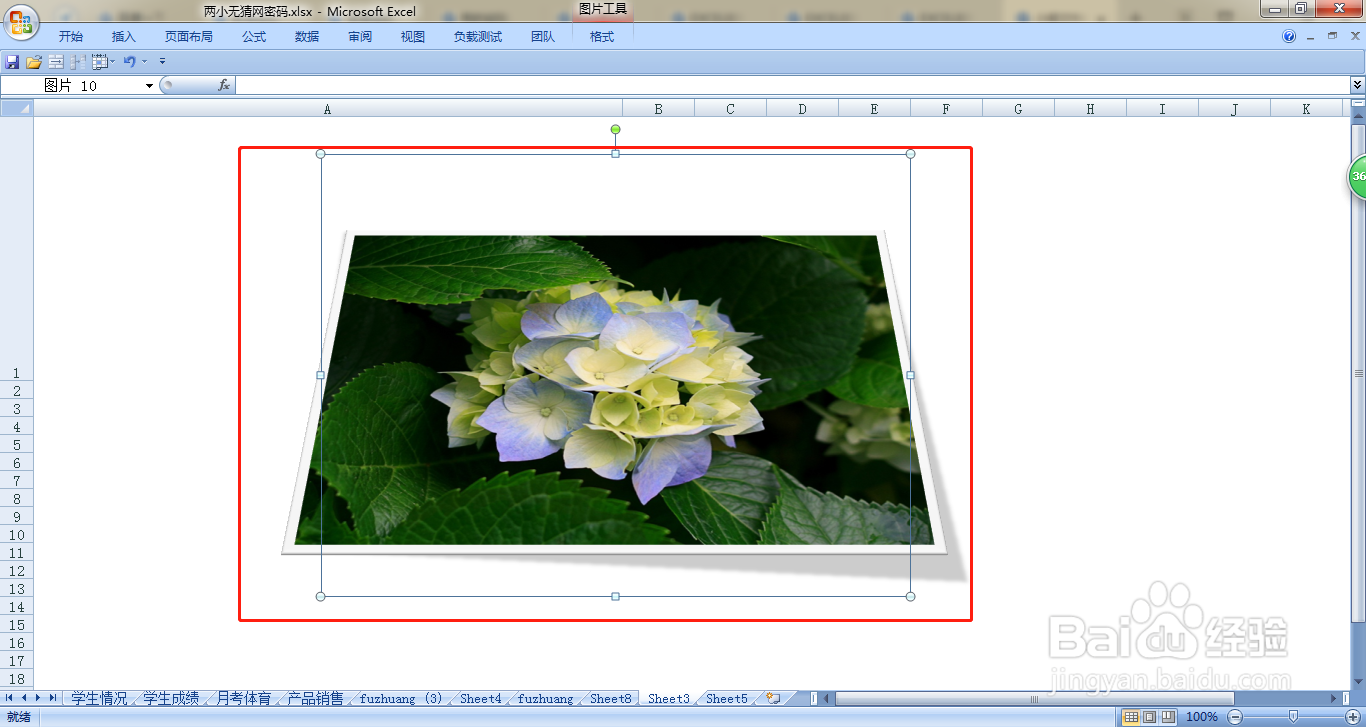Select column B header

coord(658,109)
